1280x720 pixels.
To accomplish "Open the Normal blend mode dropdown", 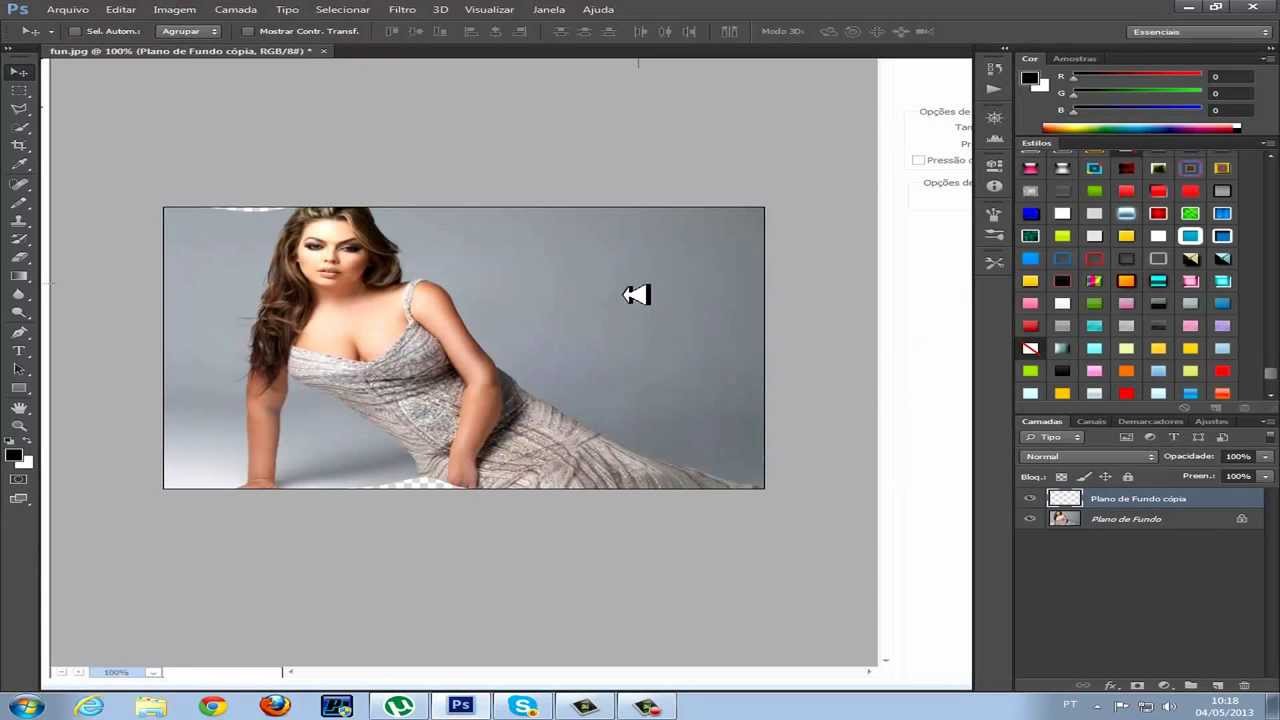I will pyautogui.click(x=1089, y=456).
